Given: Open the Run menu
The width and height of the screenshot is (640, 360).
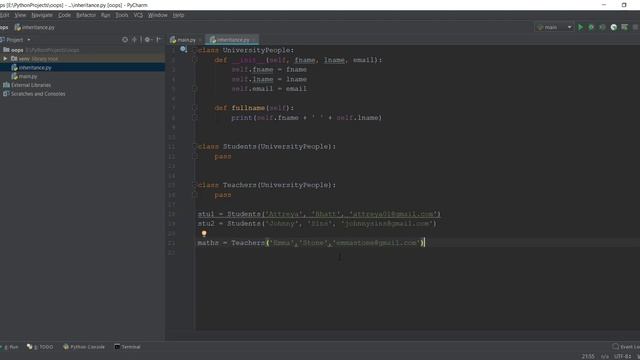Looking at the screenshot, I should click(106, 15).
